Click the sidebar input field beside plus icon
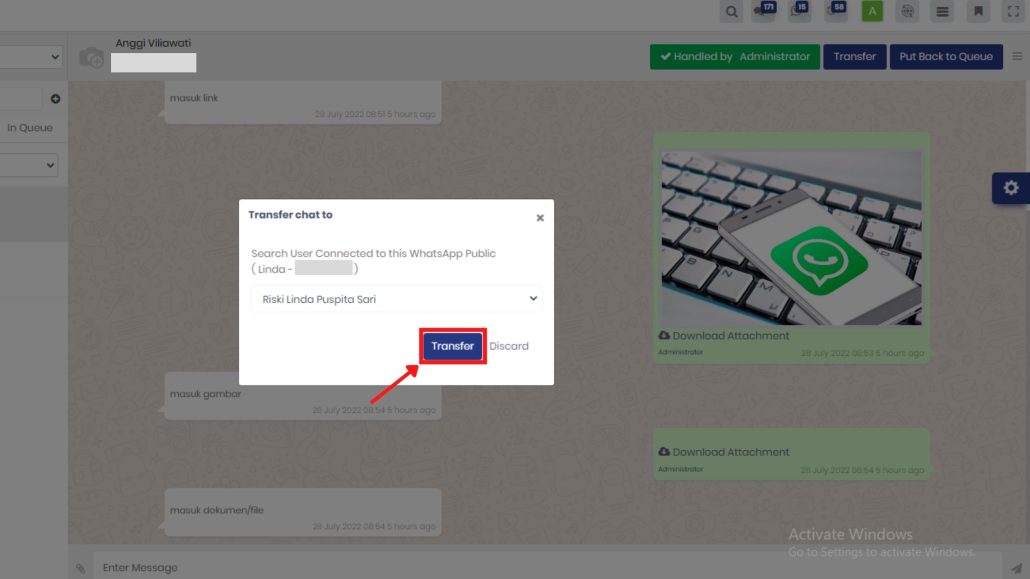This screenshot has width=1030, height=579. point(21,99)
